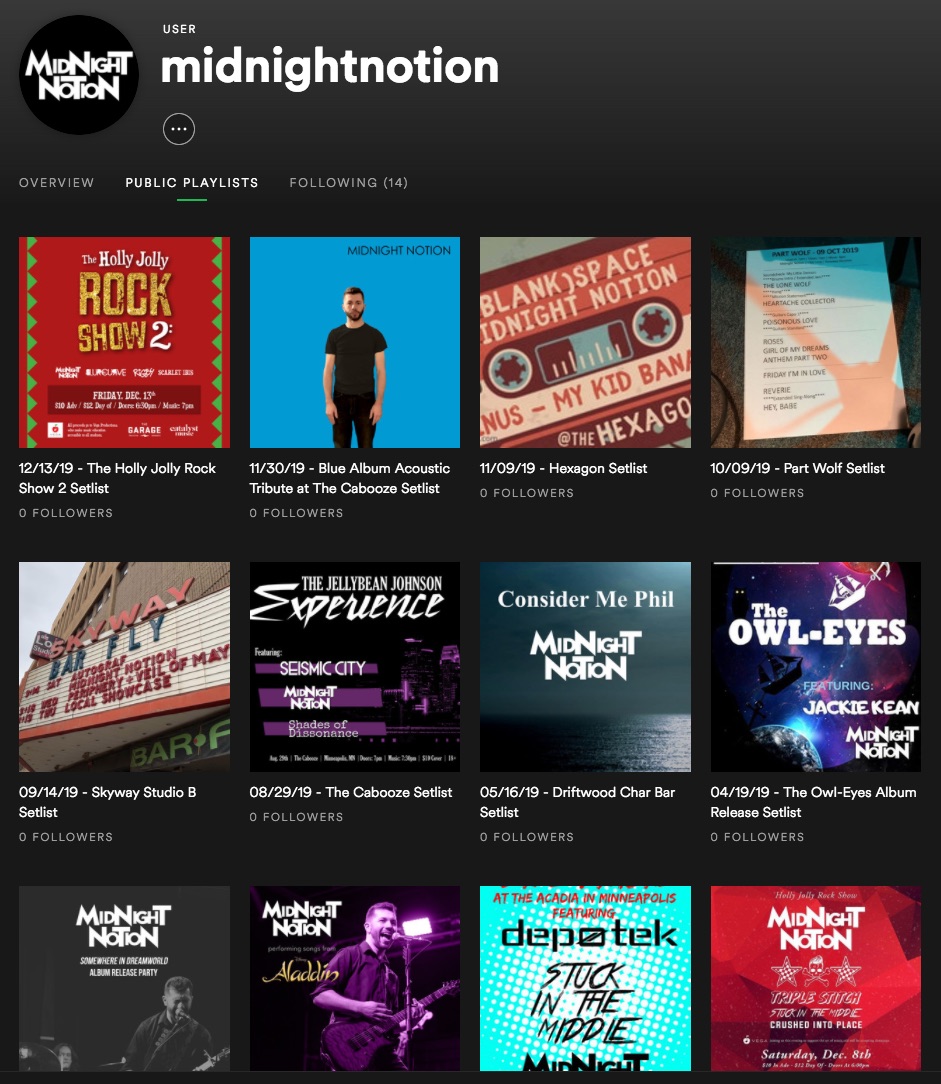Open the Consider Me Phil cover

click(585, 666)
